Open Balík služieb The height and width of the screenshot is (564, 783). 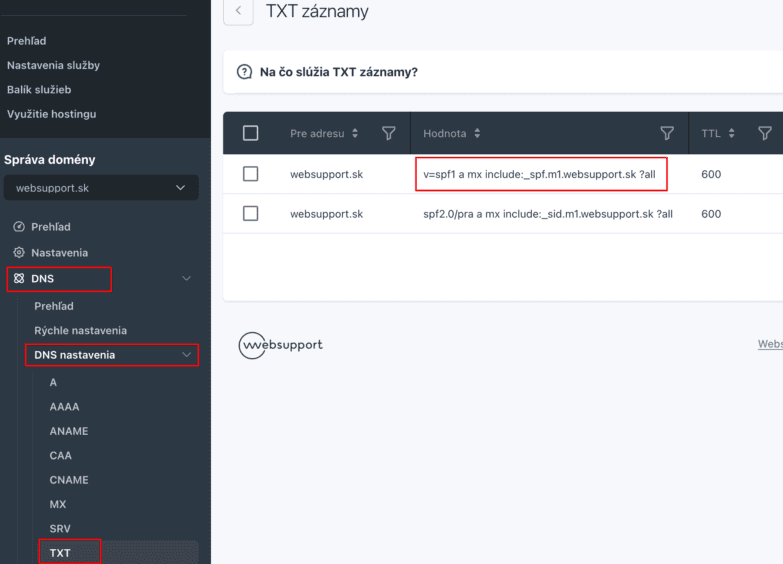(x=39, y=90)
